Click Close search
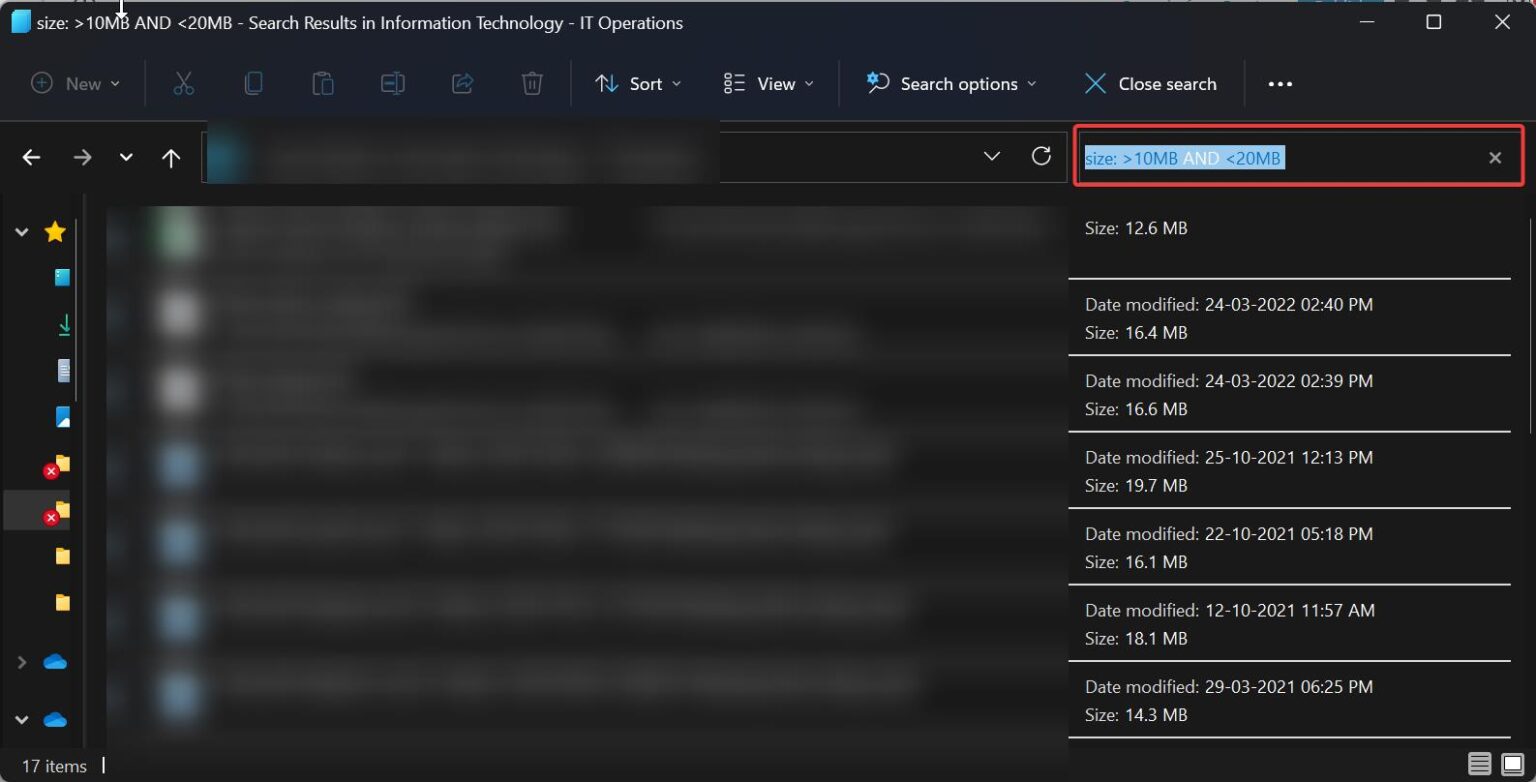This screenshot has height=782, width=1536. [x=1150, y=83]
